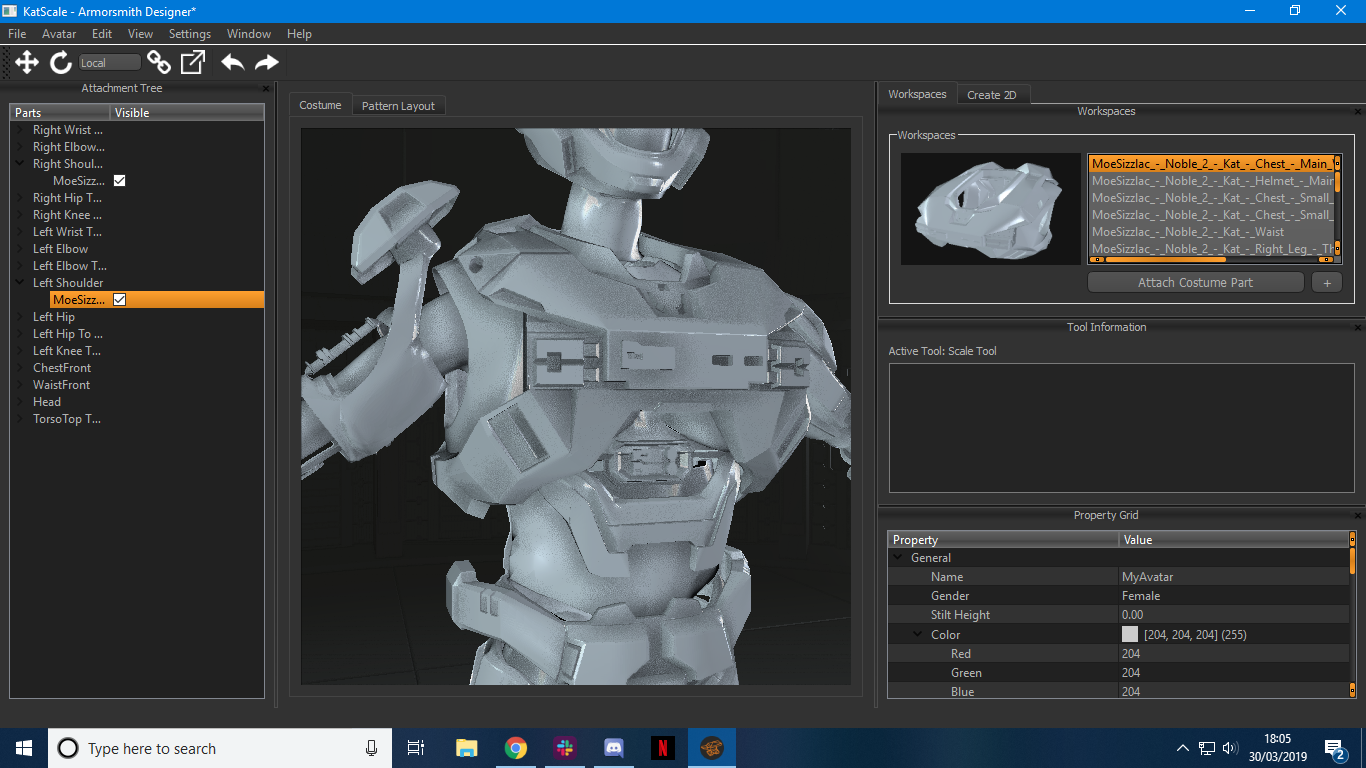Open the View menu
The image size is (1366, 768).
(x=140, y=34)
